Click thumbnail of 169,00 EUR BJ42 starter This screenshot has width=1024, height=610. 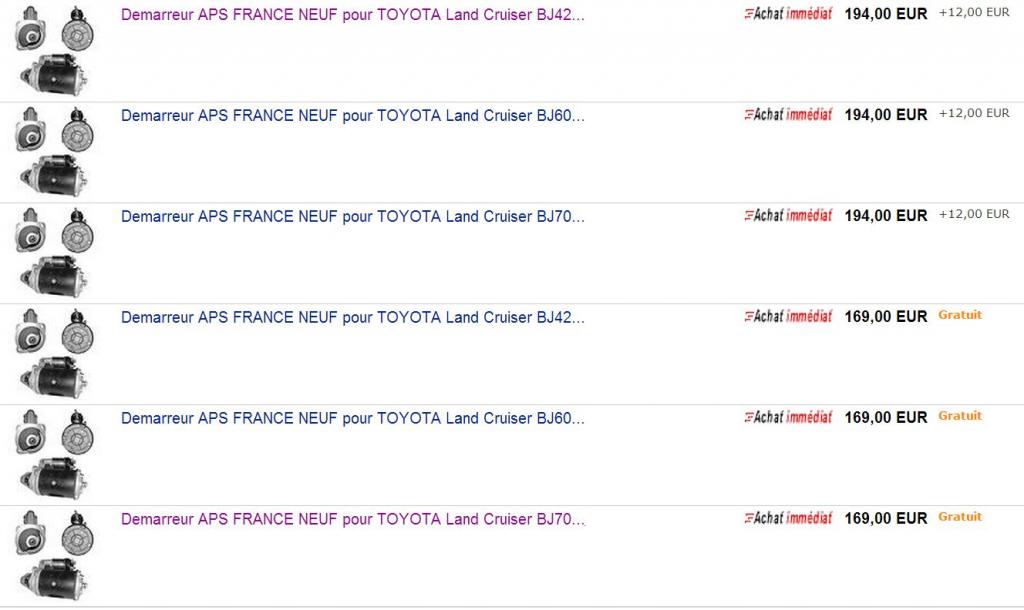pos(54,353)
